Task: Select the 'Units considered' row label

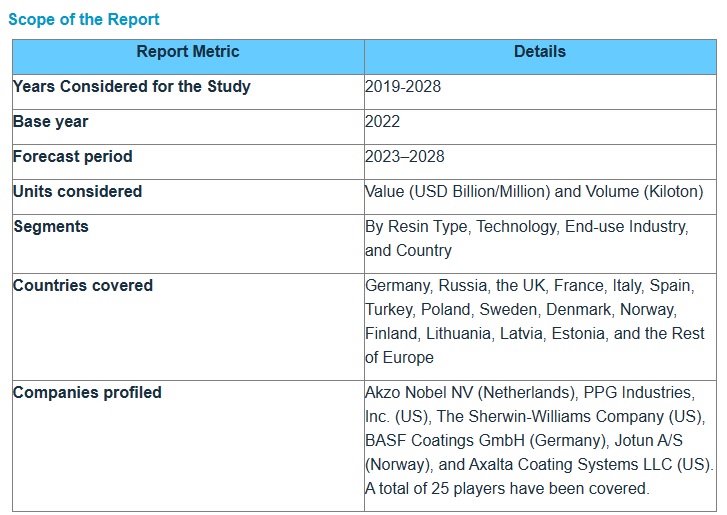Action: pyautogui.click(x=78, y=192)
